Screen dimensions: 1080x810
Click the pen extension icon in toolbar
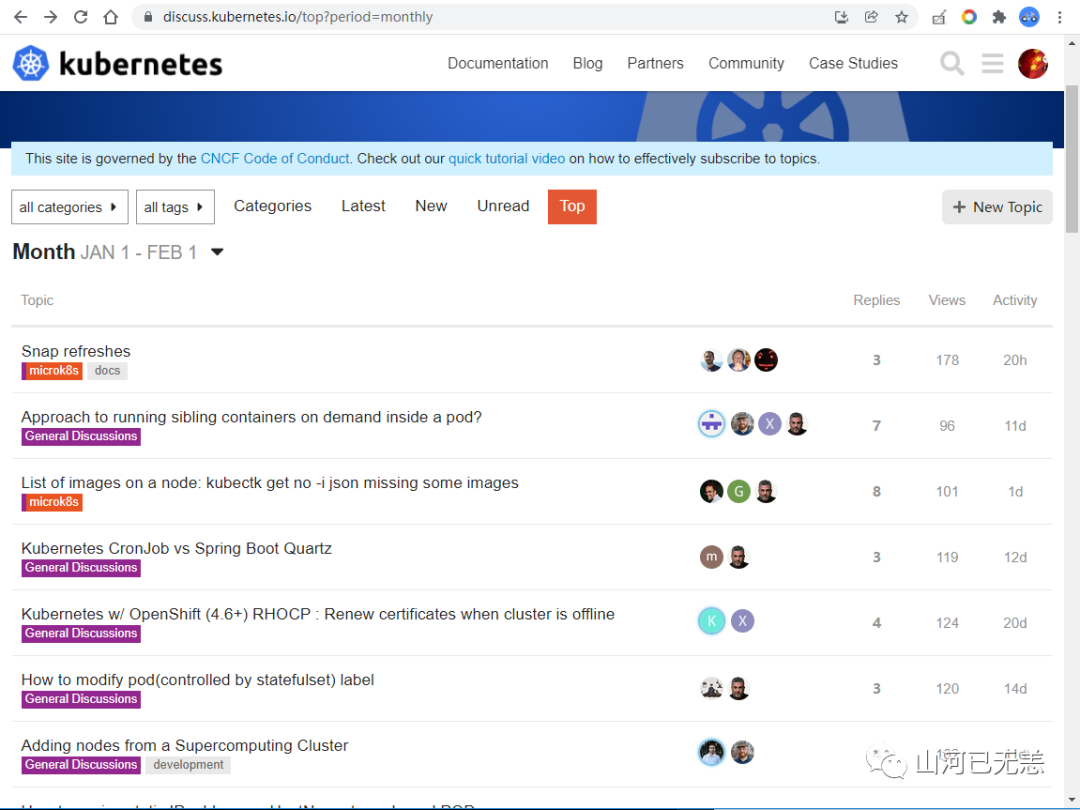pyautogui.click(x=939, y=17)
